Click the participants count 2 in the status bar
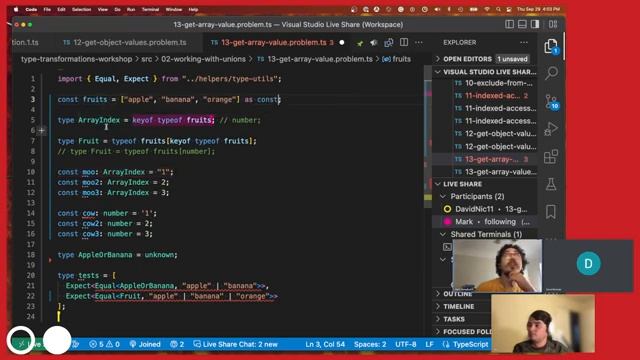Screen dimensions: 640x360 177,344
